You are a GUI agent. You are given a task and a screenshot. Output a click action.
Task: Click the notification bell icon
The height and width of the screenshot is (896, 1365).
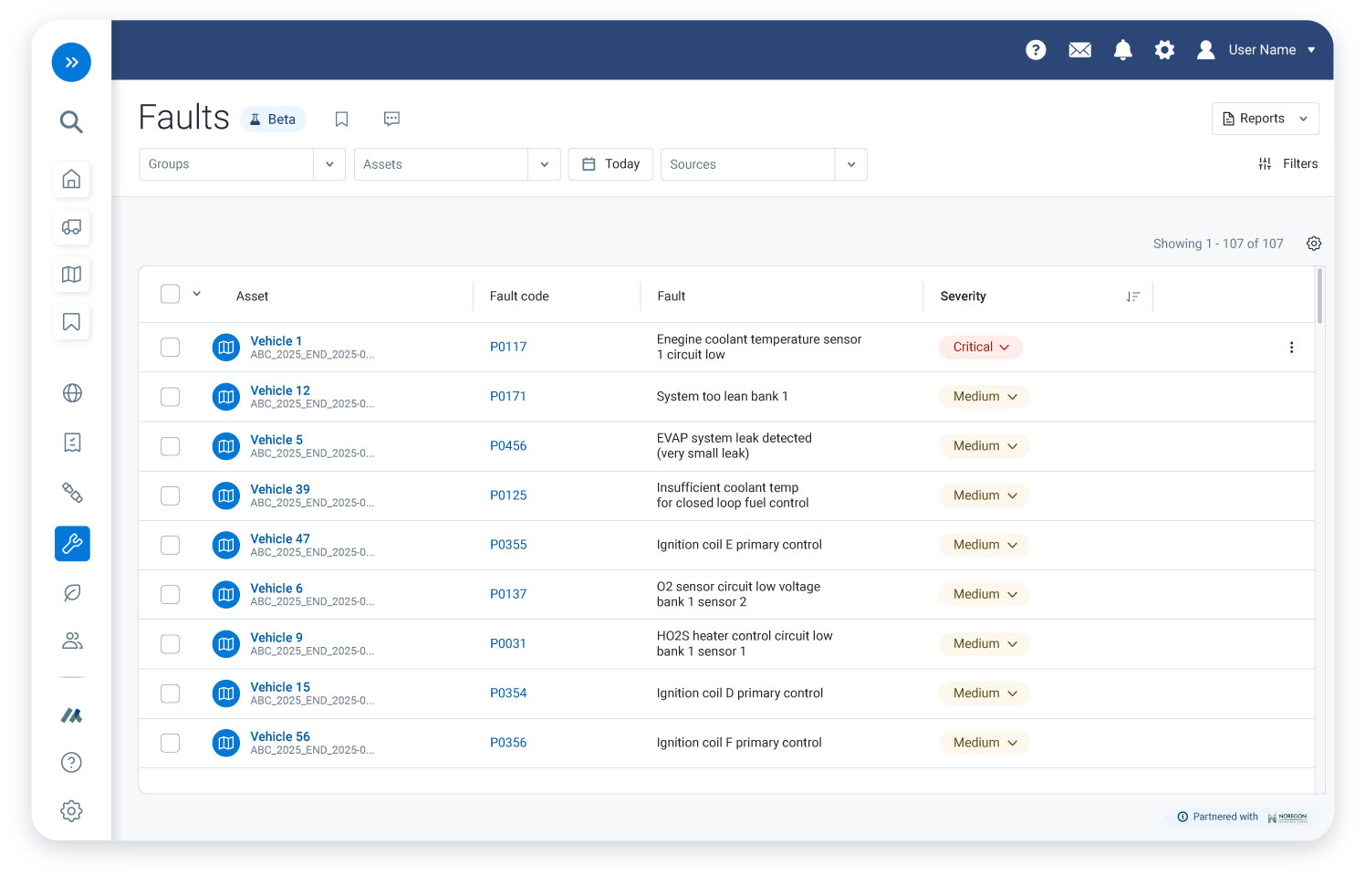click(x=1122, y=50)
